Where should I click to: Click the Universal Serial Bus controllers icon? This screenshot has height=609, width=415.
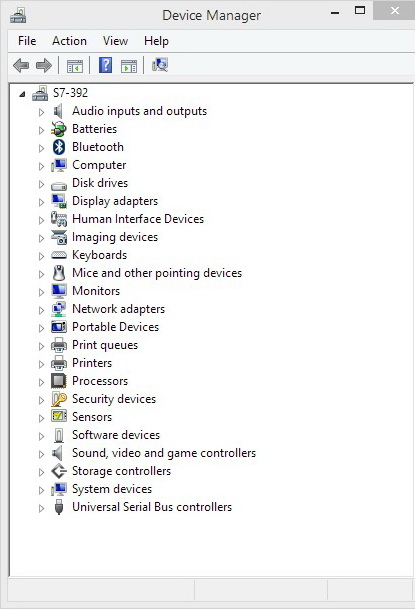click(x=59, y=507)
